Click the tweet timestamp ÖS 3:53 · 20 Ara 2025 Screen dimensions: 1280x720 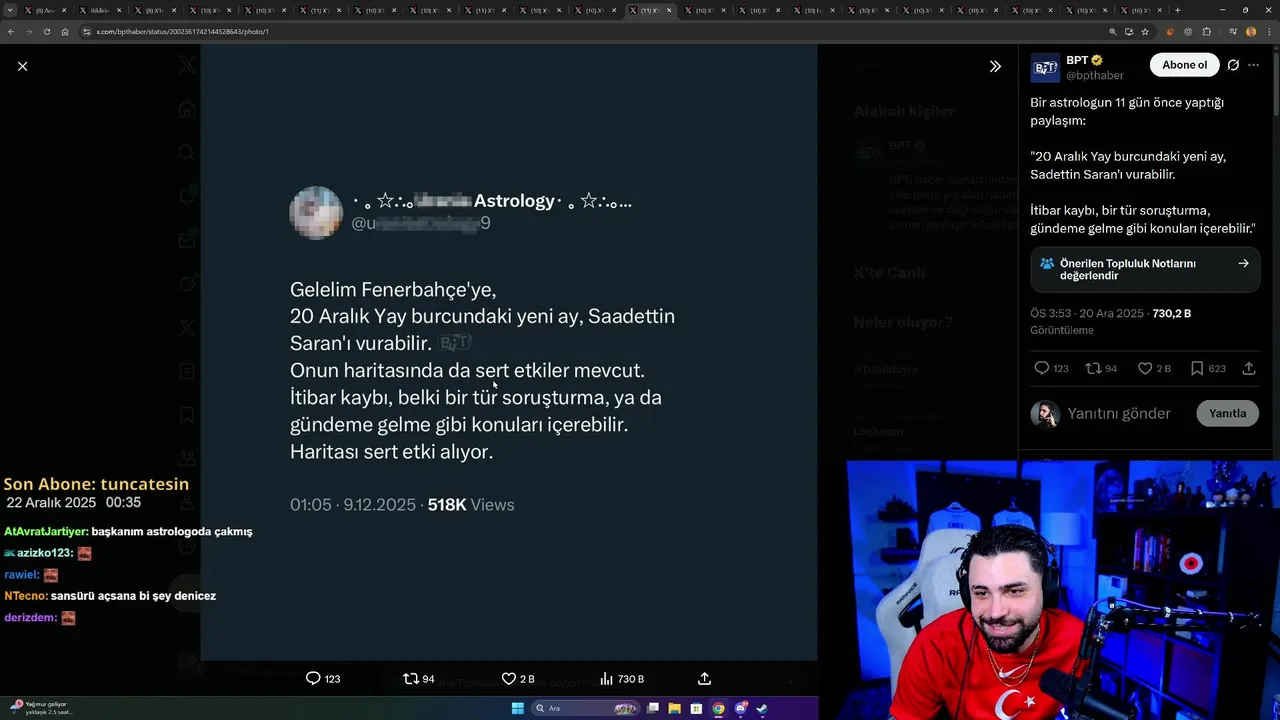(x=1087, y=313)
